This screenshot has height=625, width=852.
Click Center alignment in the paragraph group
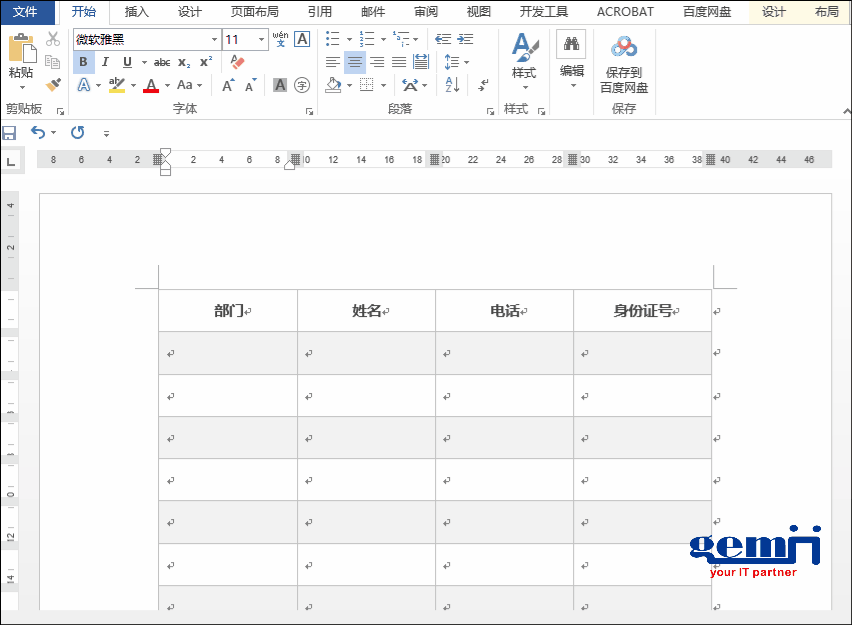(355, 61)
